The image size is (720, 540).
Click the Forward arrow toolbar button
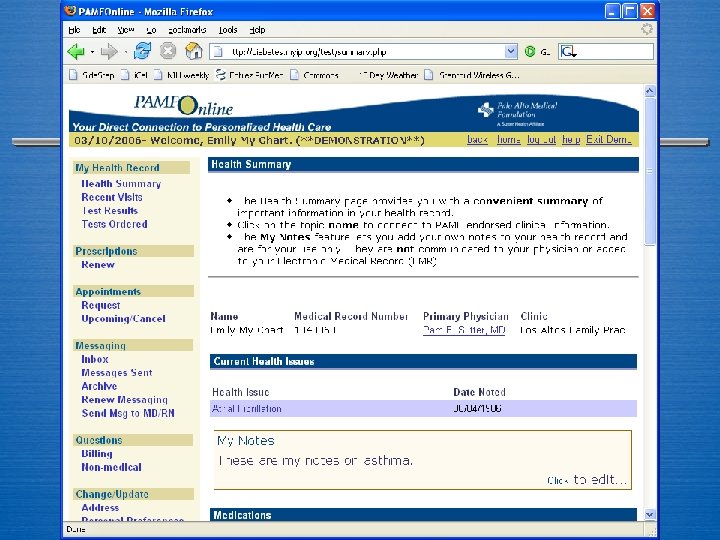pyautogui.click(x=109, y=51)
